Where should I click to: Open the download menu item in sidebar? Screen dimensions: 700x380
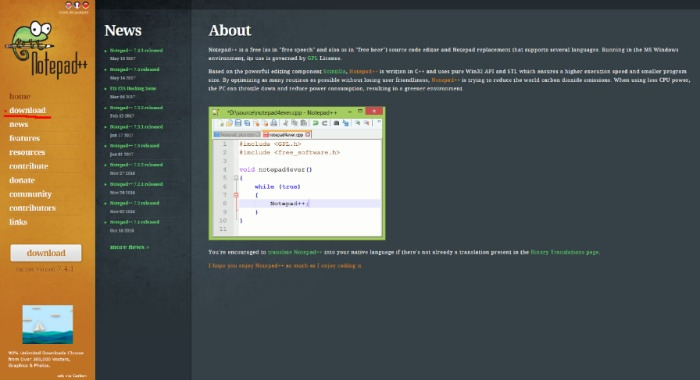click(27, 110)
